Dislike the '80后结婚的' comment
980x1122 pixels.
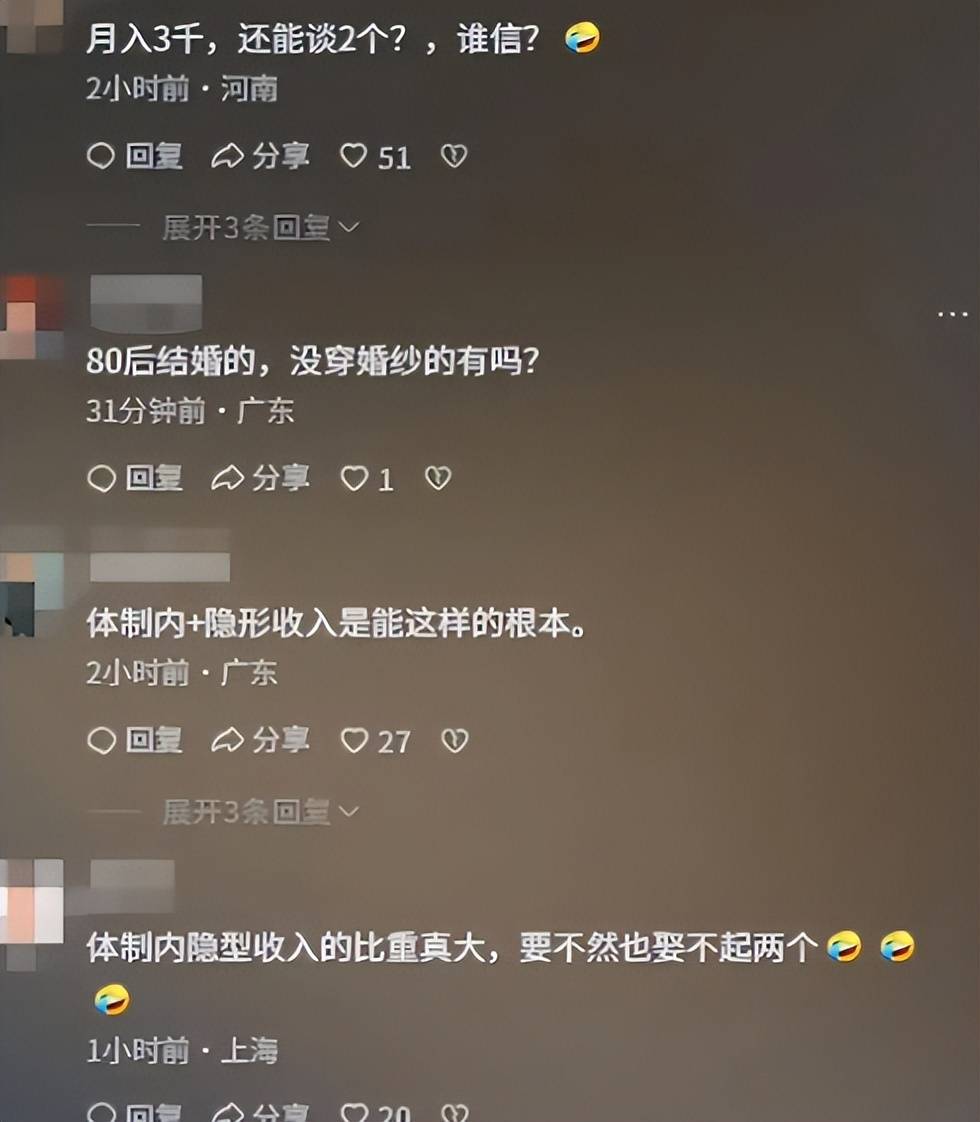coord(438,478)
